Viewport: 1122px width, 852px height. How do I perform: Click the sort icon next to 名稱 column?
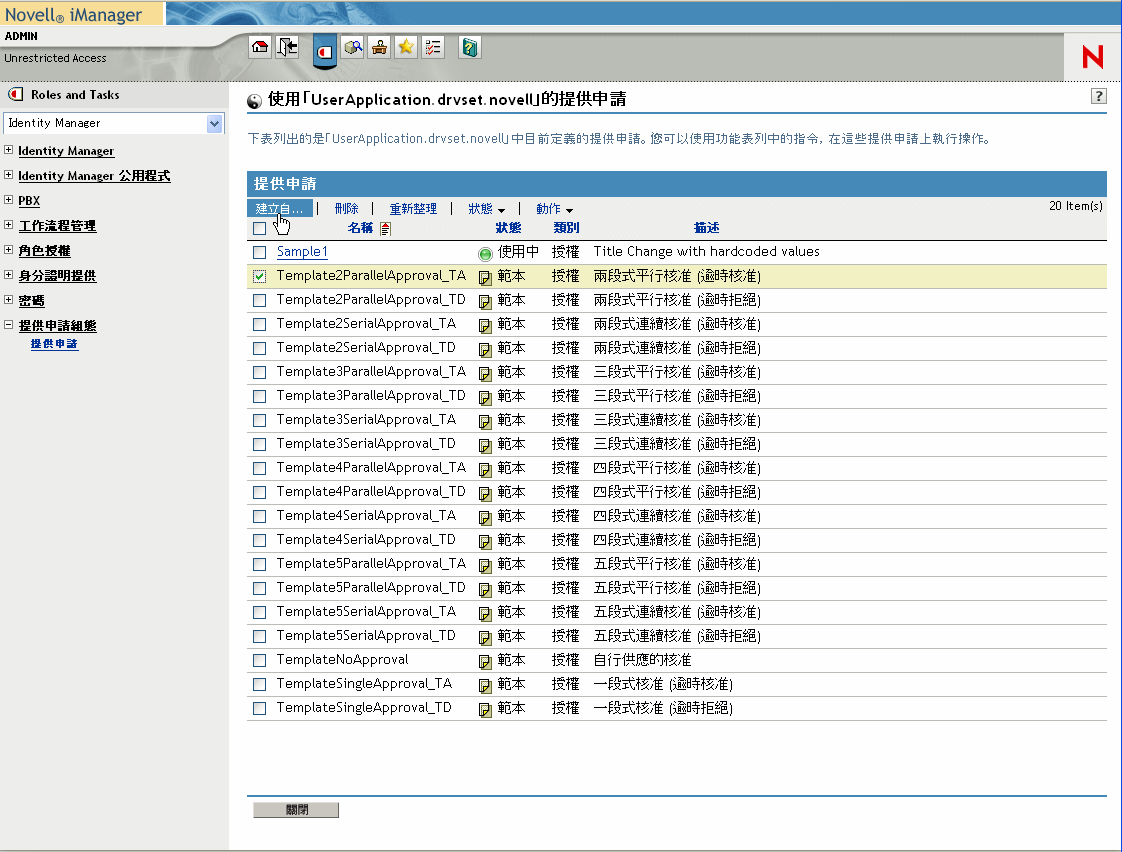[x=386, y=228]
